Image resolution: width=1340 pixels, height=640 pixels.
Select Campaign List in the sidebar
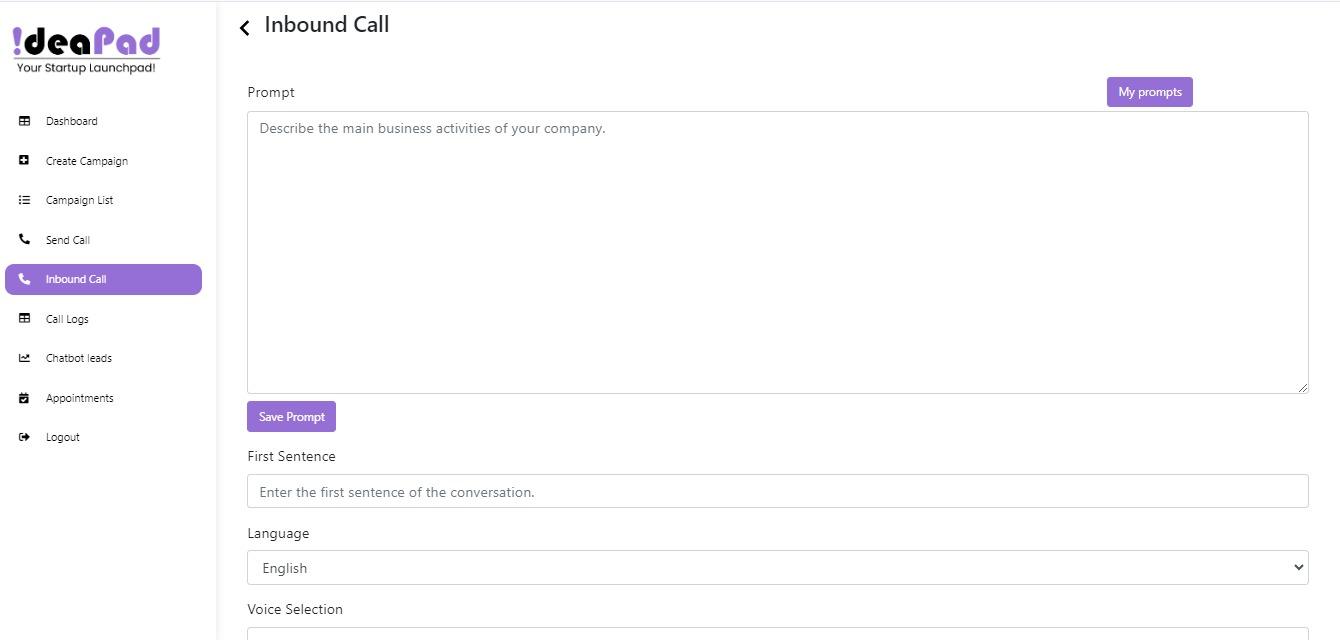pyautogui.click(x=79, y=200)
